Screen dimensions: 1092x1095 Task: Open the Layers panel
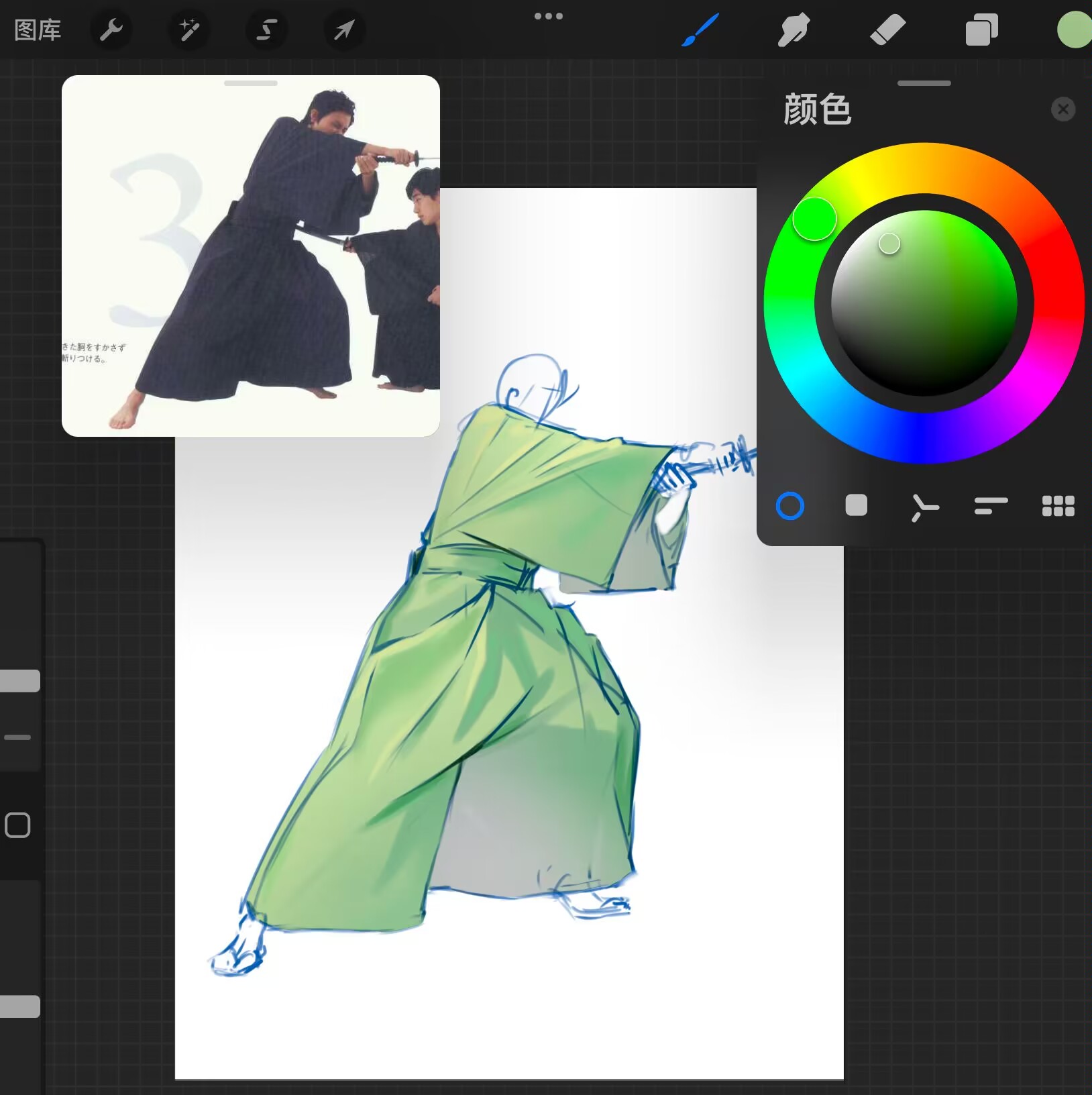[981, 30]
